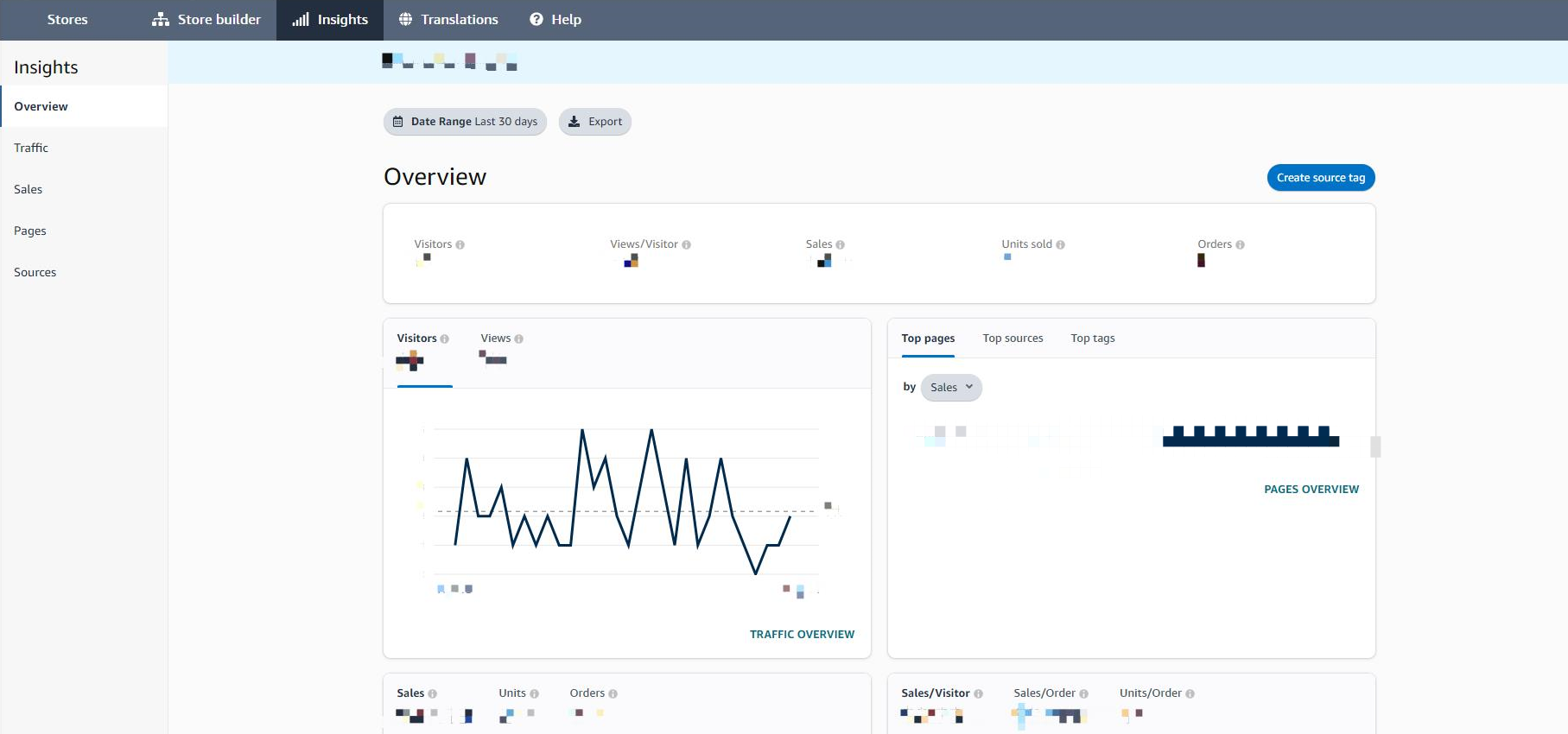Click the info icon next to Orders summary
The image size is (1568, 734).
[1241, 245]
